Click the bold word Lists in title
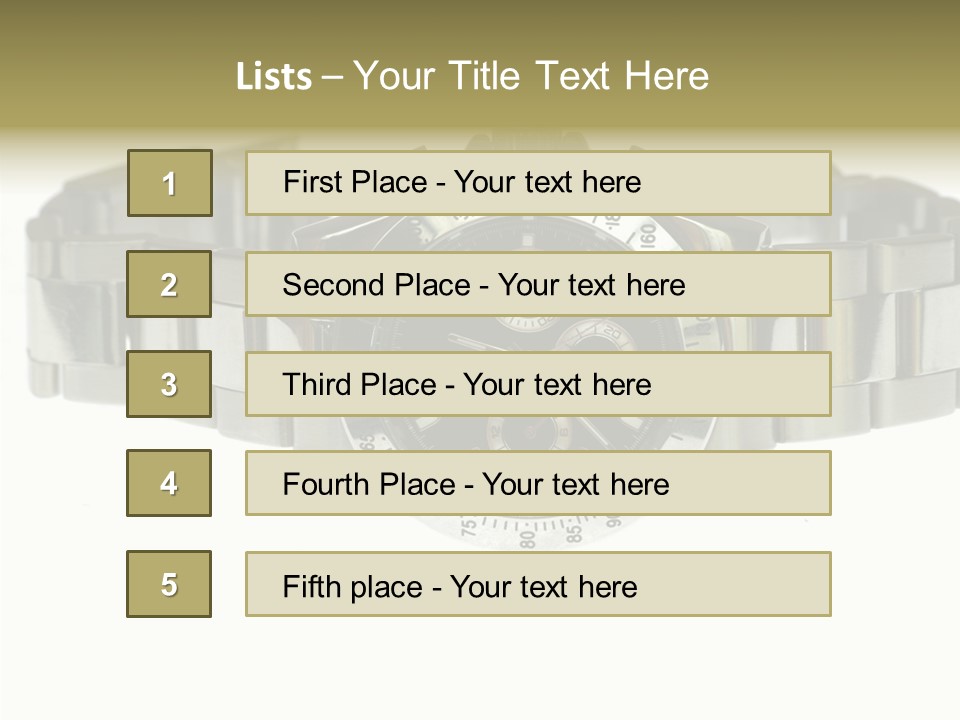Viewport: 960px width, 720px height. [274, 77]
